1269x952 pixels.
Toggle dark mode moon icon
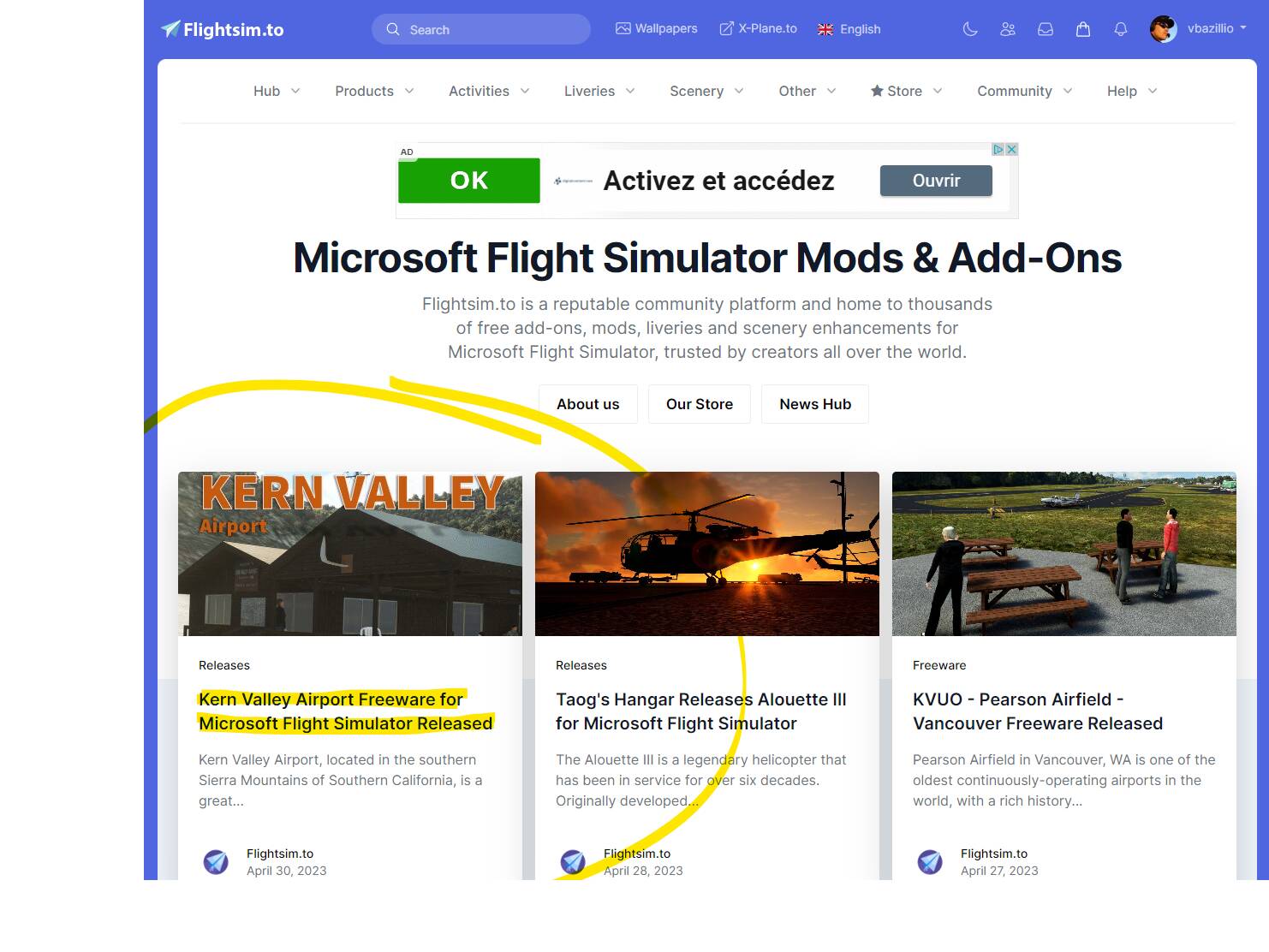click(970, 29)
